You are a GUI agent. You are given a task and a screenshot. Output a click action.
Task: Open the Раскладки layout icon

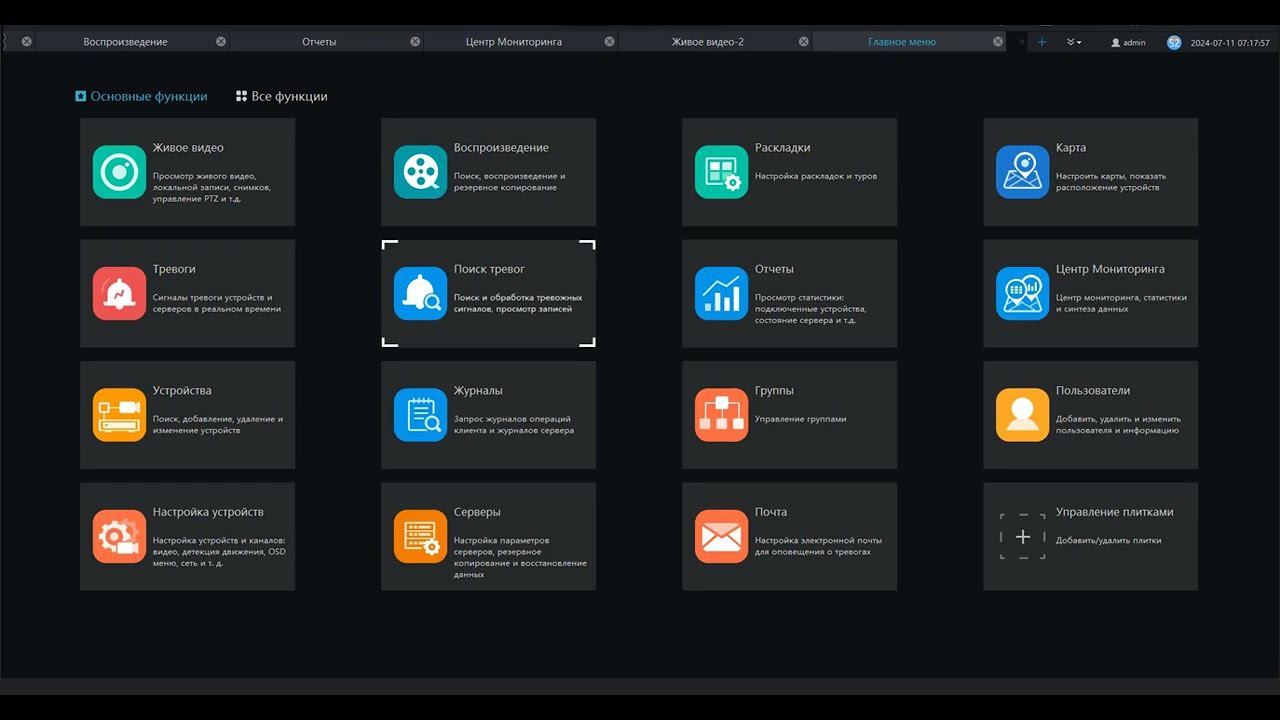pos(721,172)
